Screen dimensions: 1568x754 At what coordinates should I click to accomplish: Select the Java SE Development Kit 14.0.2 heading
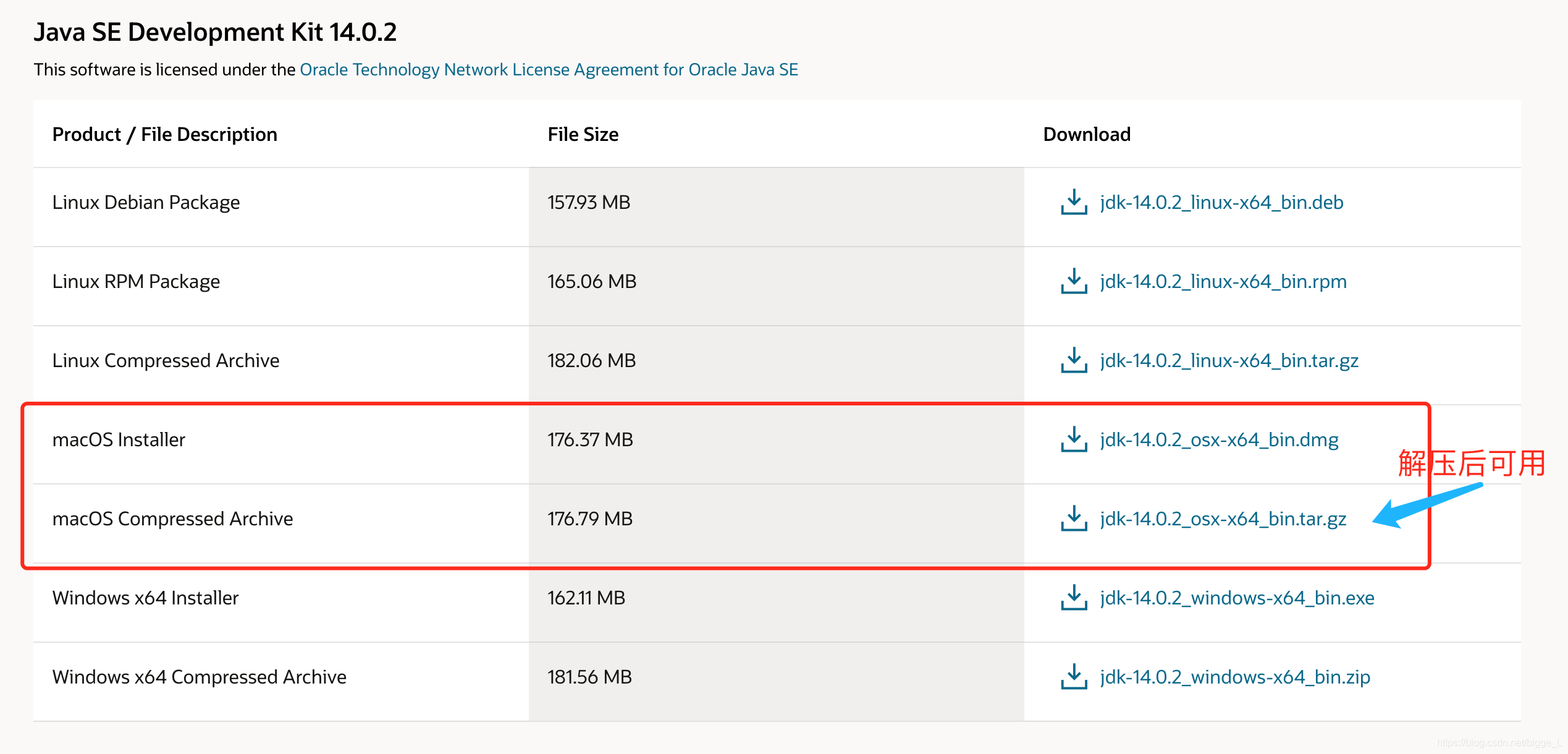[x=215, y=32]
